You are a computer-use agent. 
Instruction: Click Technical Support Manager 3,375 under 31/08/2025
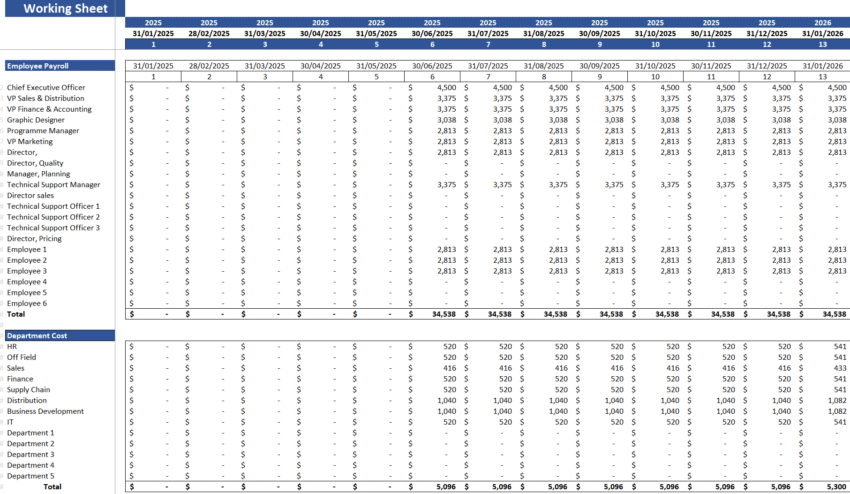[x=558, y=185]
